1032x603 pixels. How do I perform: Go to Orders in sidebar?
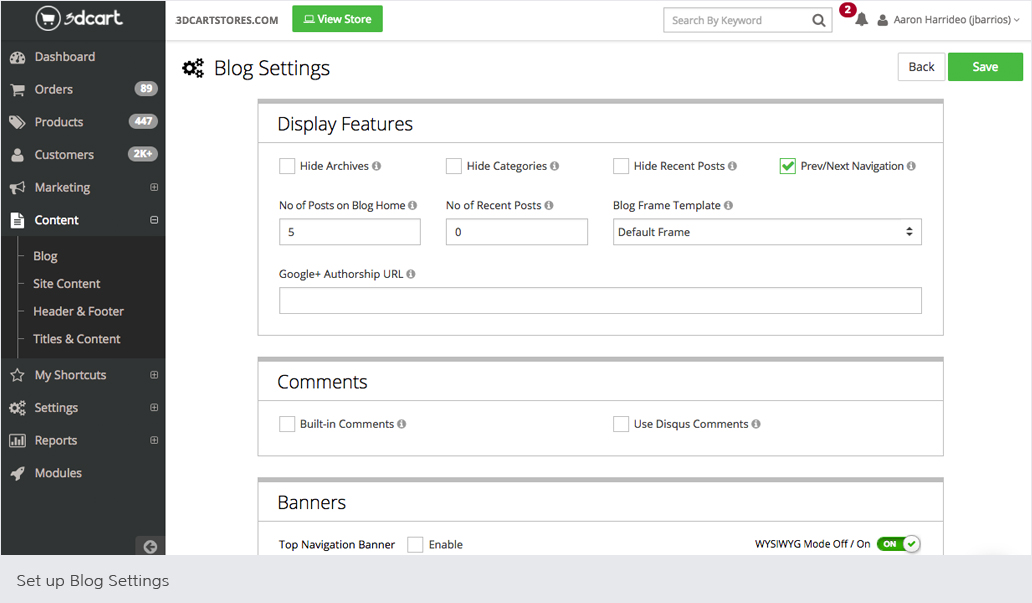[54, 89]
